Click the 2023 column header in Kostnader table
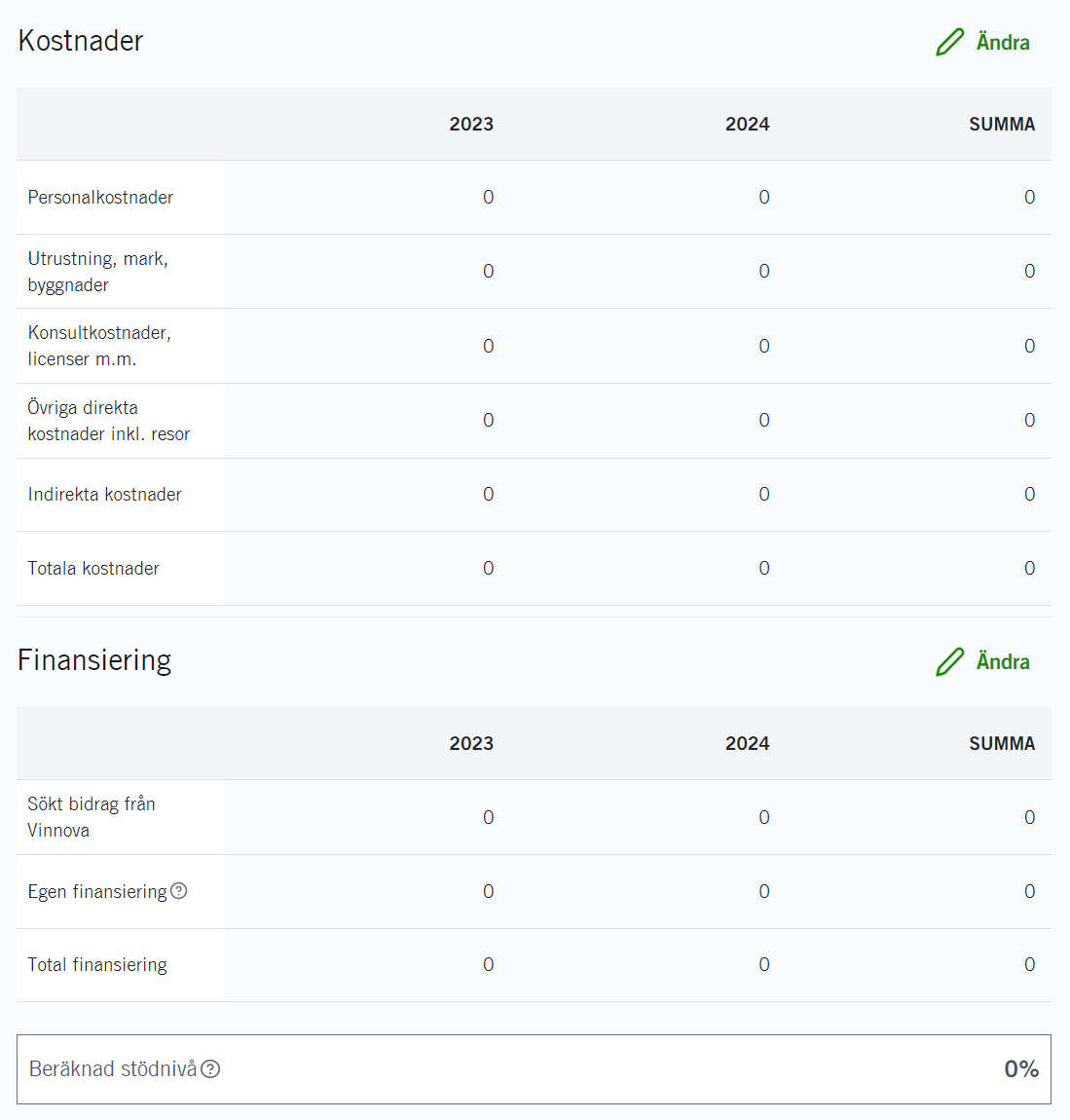 coord(471,125)
